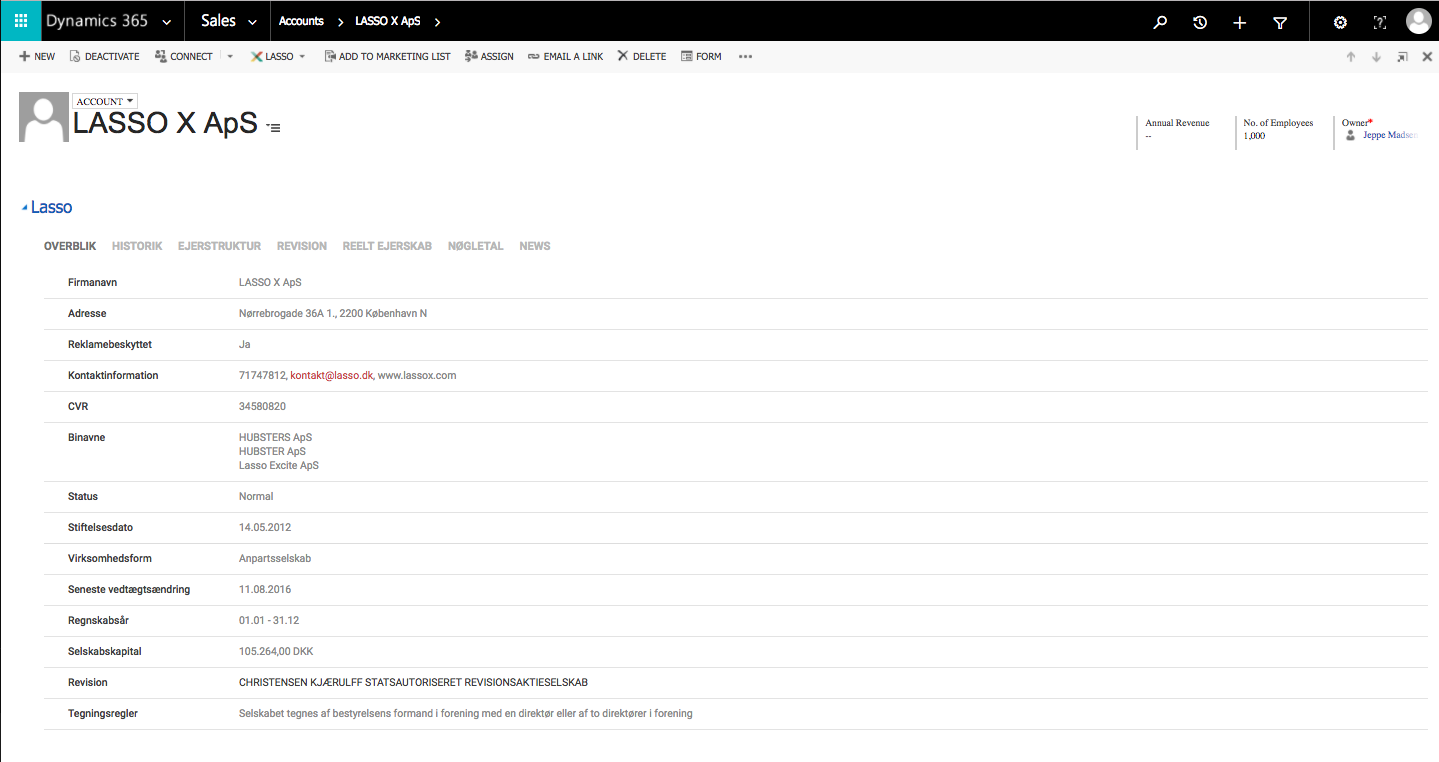Open advanced find filter icon
The height and width of the screenshot is (762, 1439).
click(1280, 22)
